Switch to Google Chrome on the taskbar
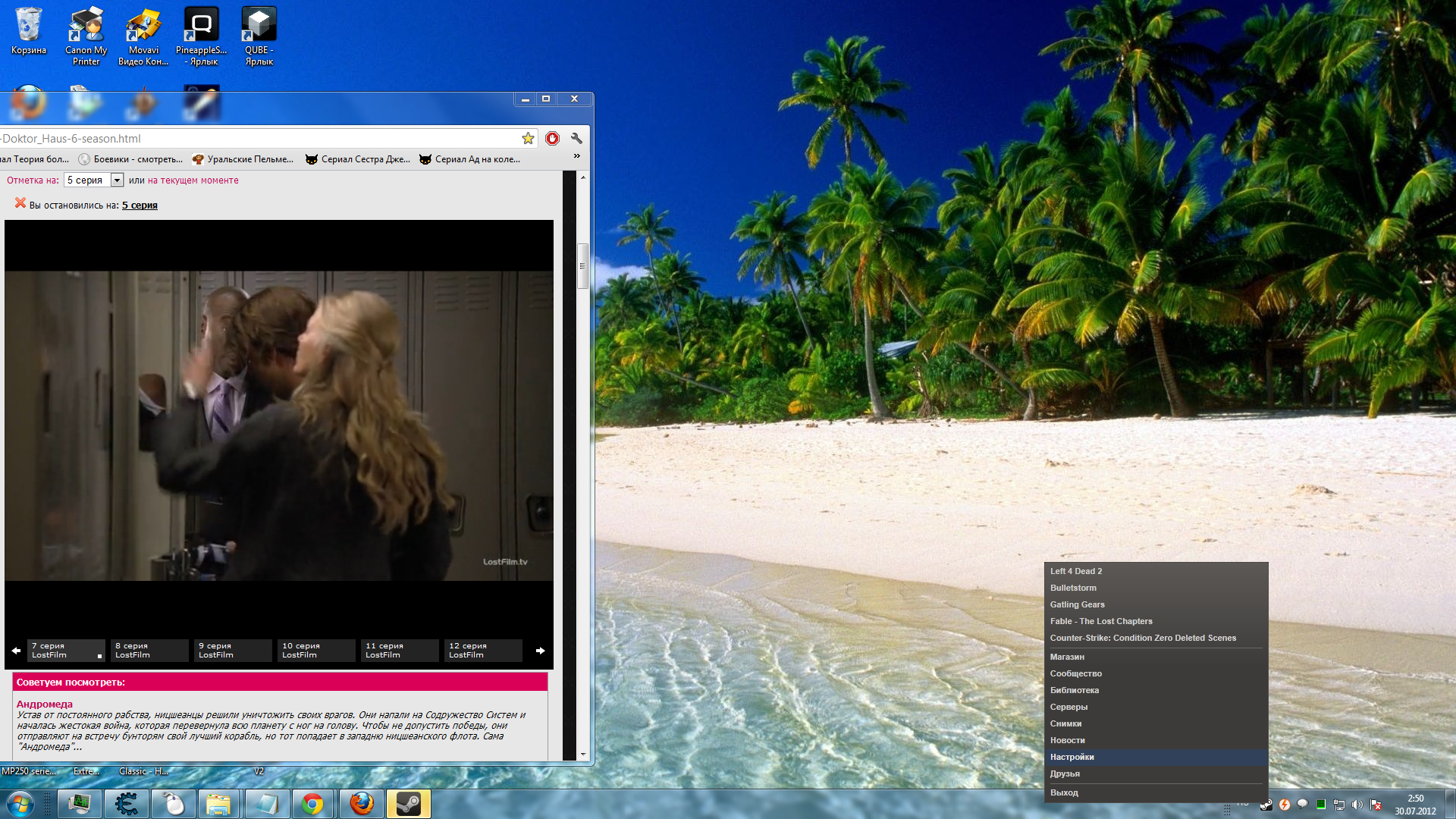 (x=312, y=804)
